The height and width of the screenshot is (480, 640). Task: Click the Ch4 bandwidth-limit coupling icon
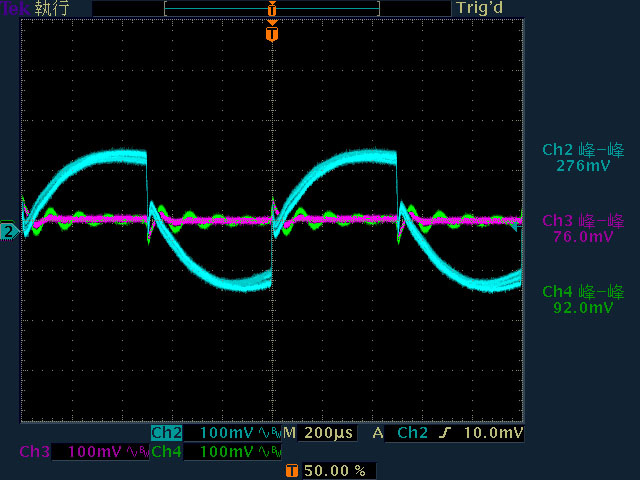[270, 452]
